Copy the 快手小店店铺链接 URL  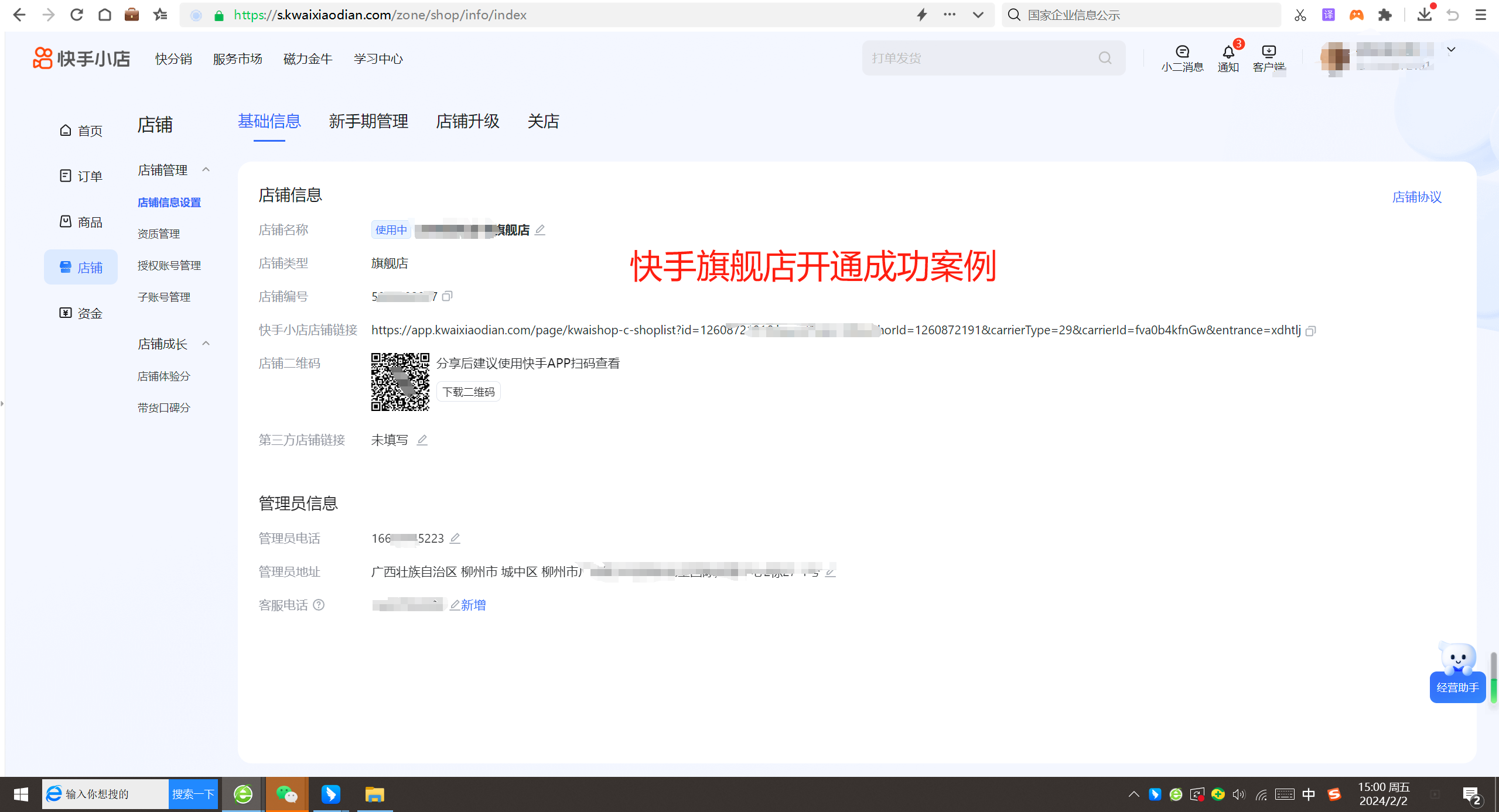[x=1311, y=331]
